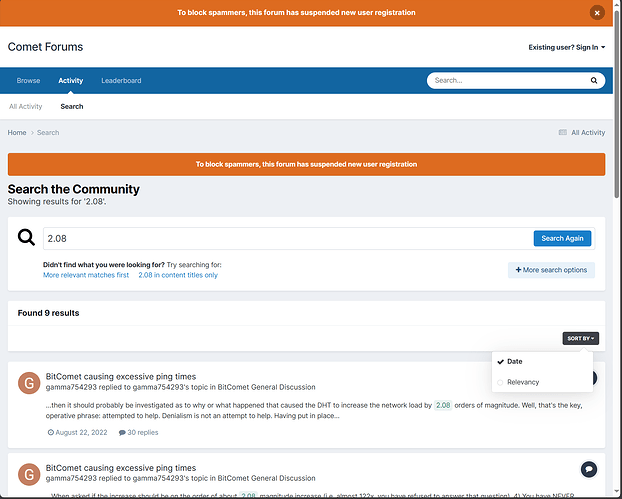Click the Search Again button
This screenshot has height=499, width=622.
562,238
